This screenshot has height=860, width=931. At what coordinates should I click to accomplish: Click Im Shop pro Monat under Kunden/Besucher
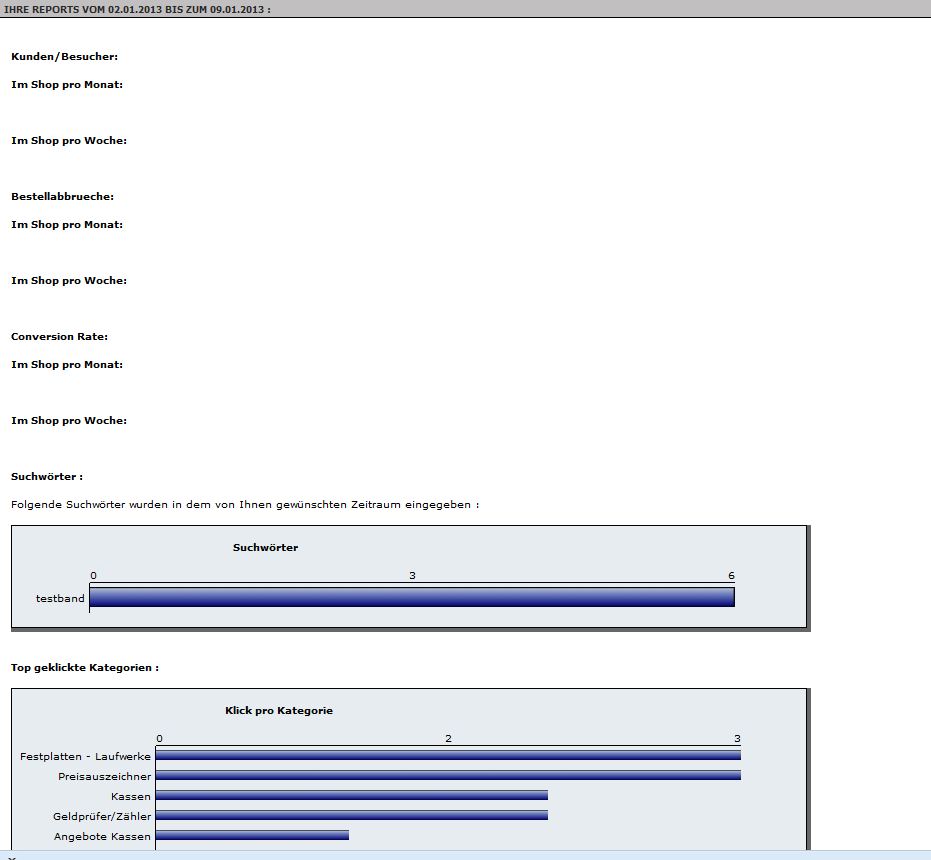[x=67, y=85]
